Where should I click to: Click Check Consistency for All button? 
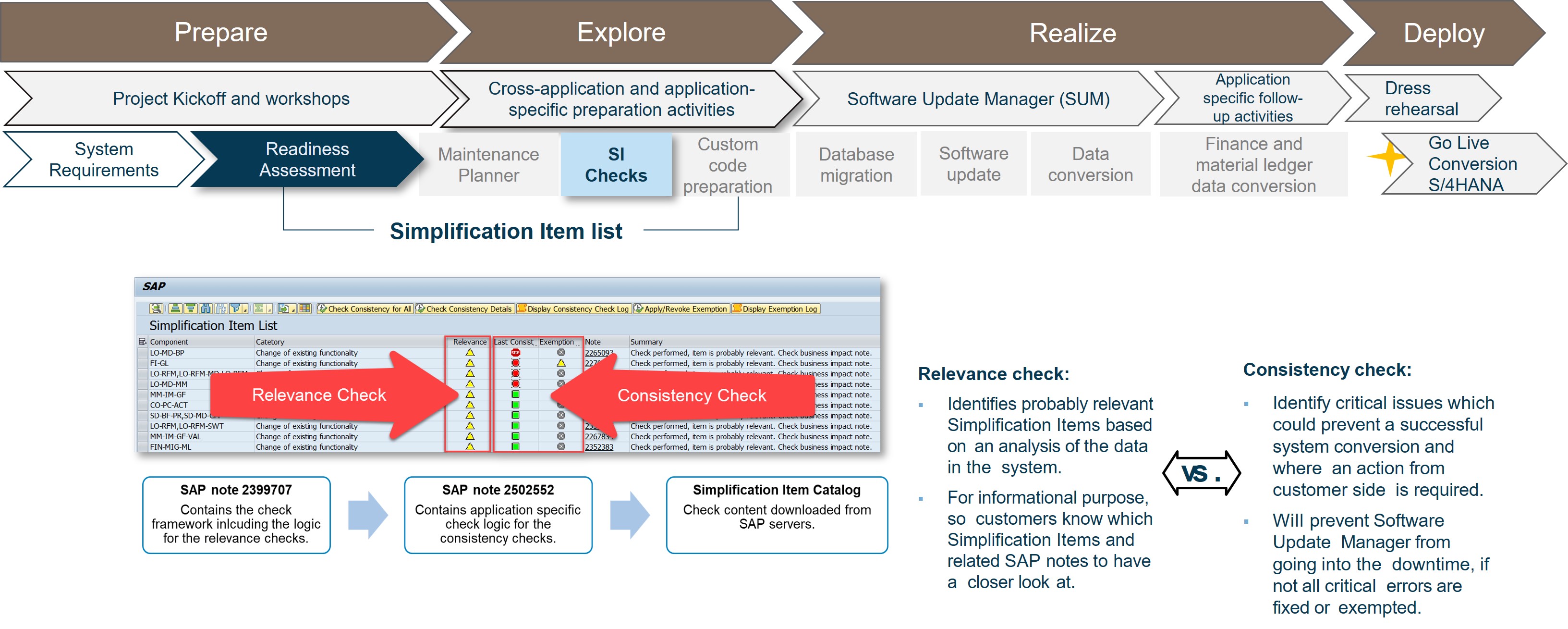(x=365, y=308)
